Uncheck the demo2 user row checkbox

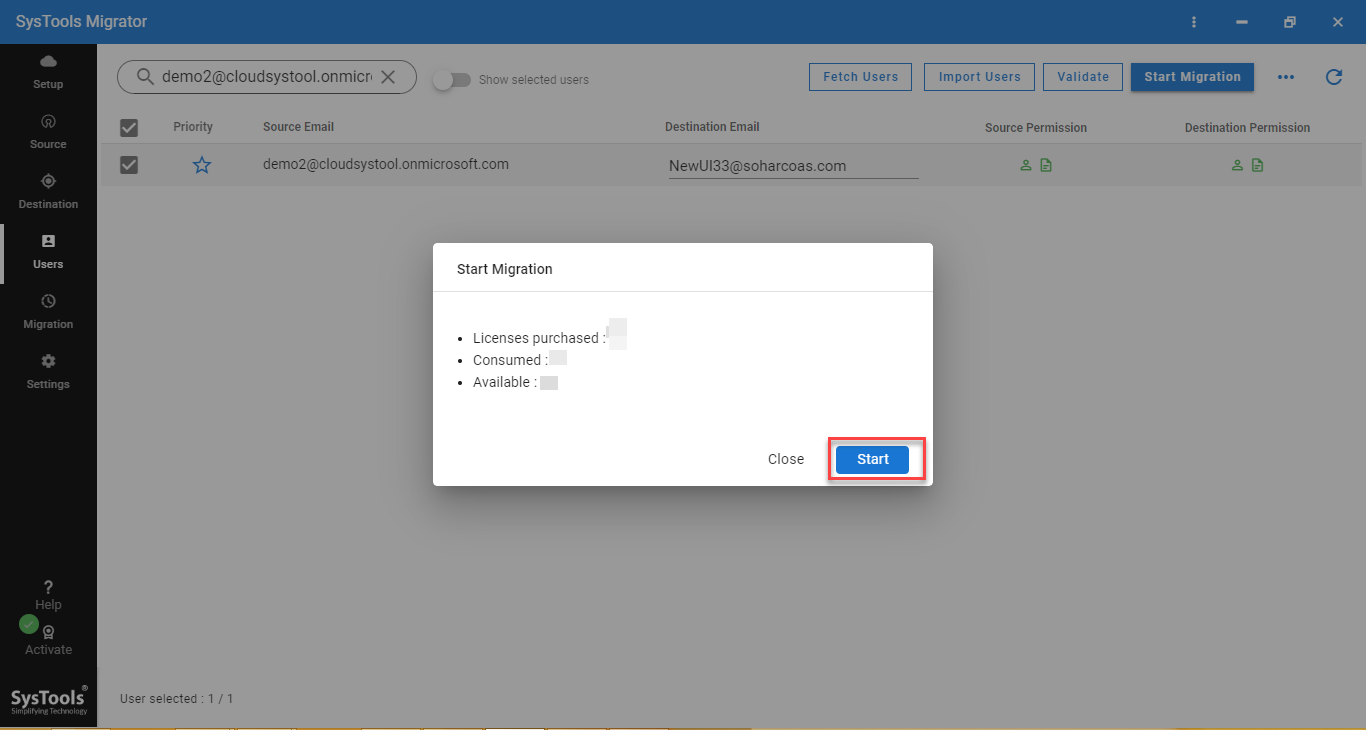tap(129, 165)
